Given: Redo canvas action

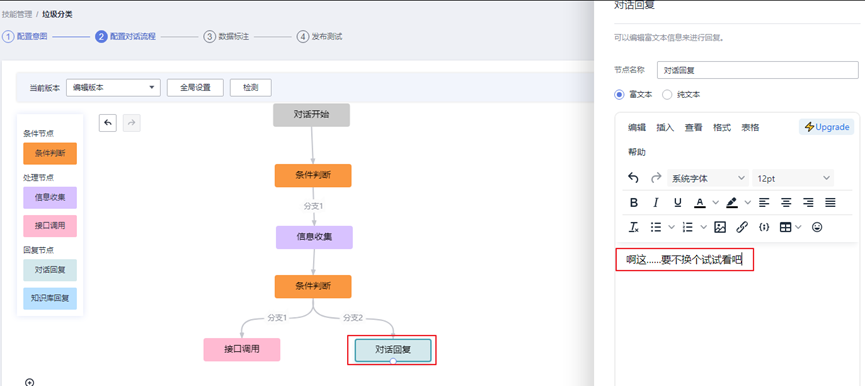Looking at the screenshot, I should 131,123.
